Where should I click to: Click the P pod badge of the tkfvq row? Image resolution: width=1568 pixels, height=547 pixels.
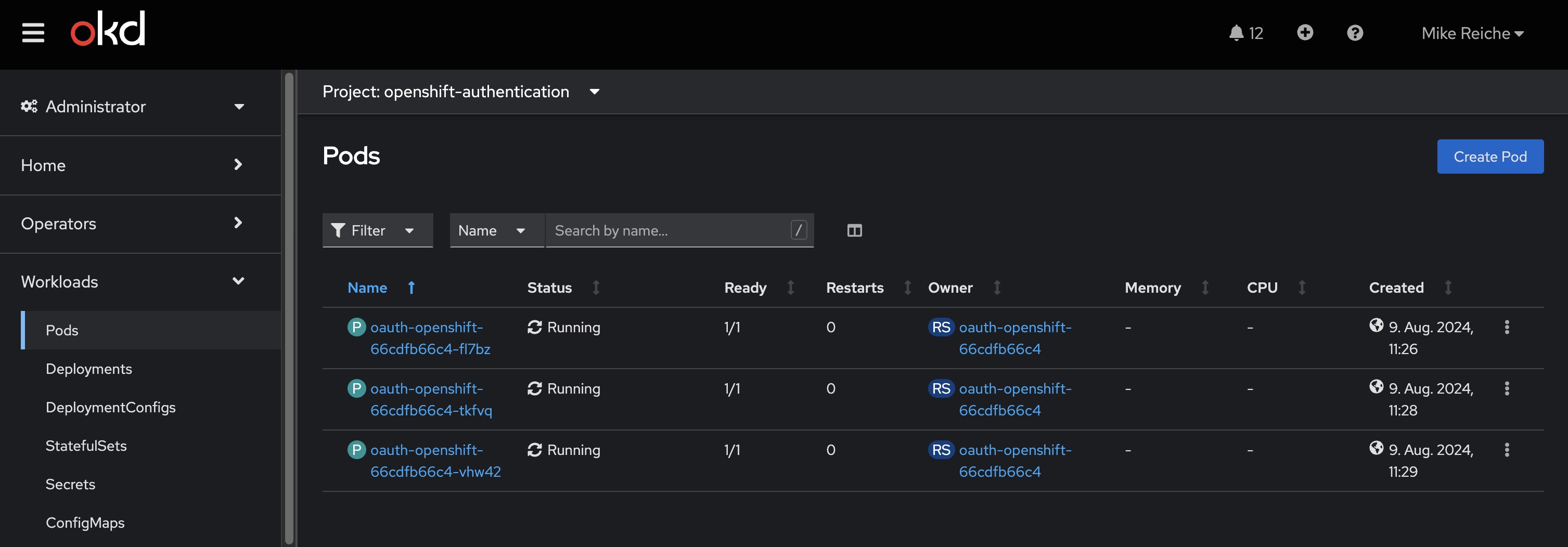tap(356, 389)
